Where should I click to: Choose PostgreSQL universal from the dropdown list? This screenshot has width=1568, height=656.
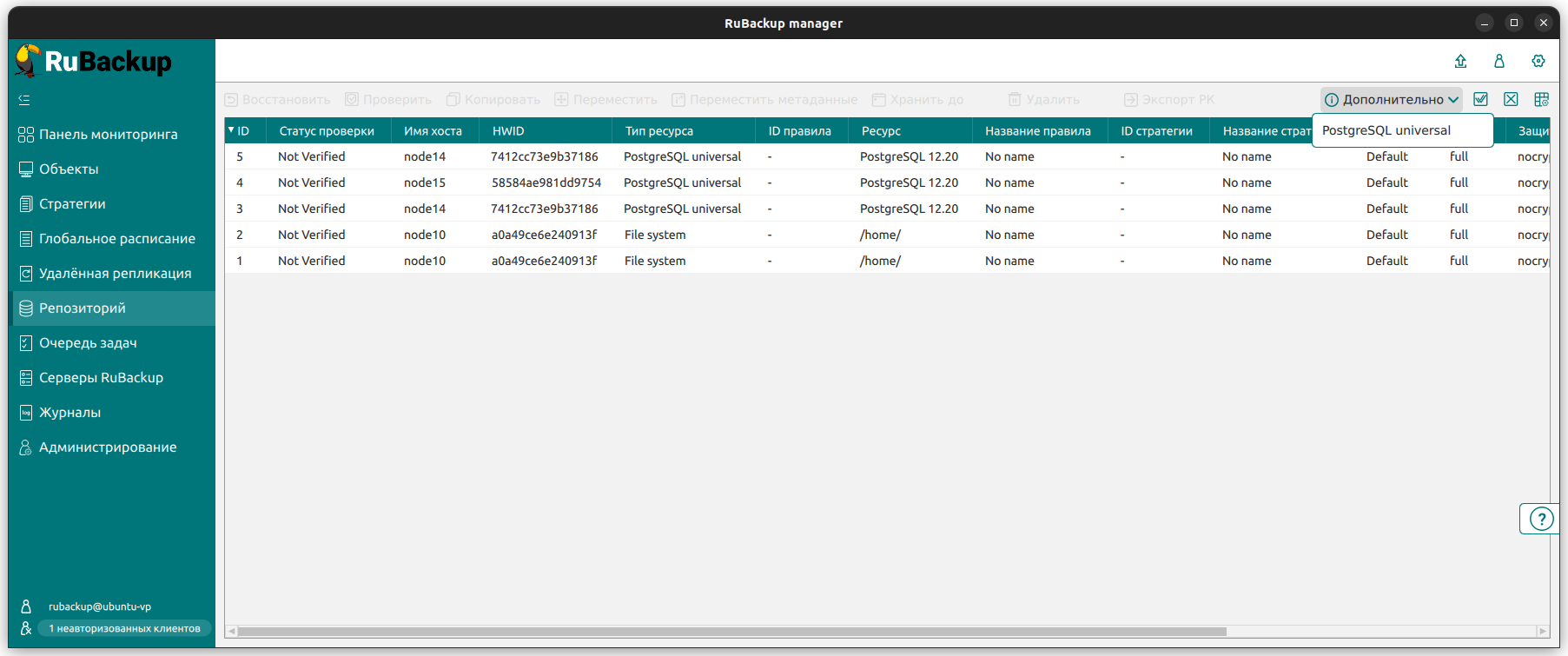1402,130
